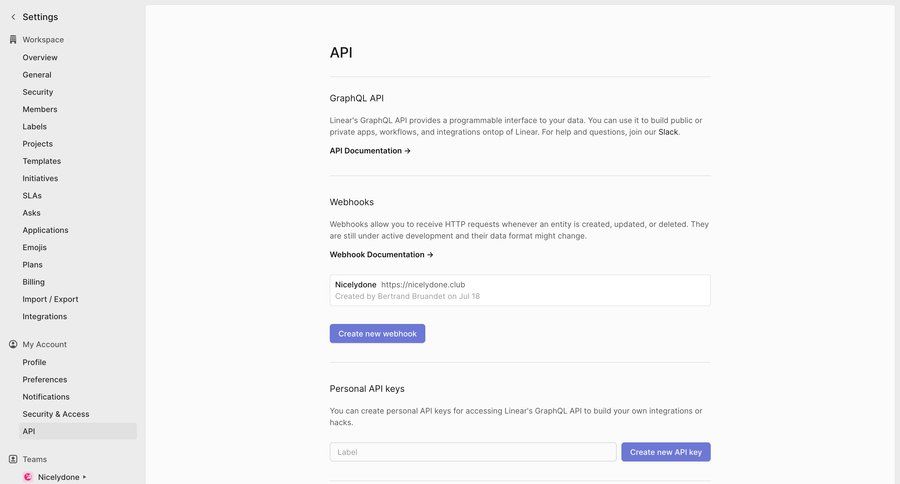Viewport: 900px width, 484px height.
Task: Open workspace Security settings
Action: click(x=38, y=92)
